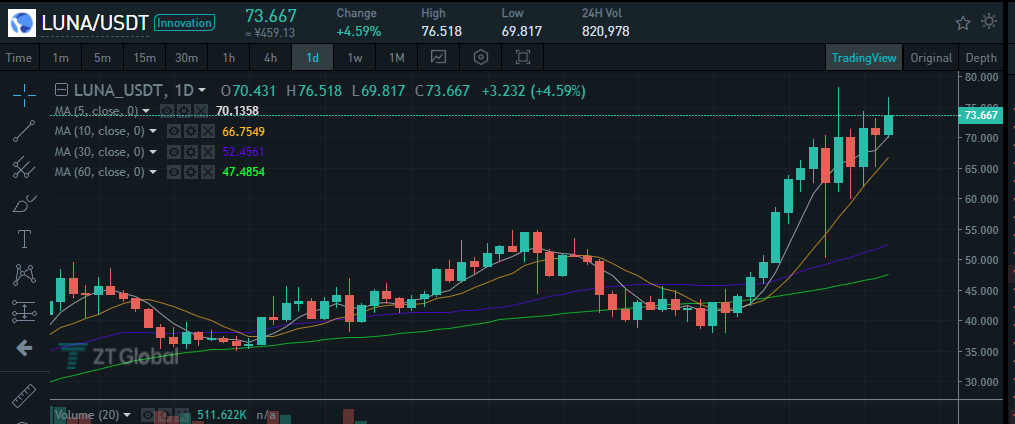Add LUNA/USDT to favorites star
This screenshot has height=424, width=1015.
point(963,23)
